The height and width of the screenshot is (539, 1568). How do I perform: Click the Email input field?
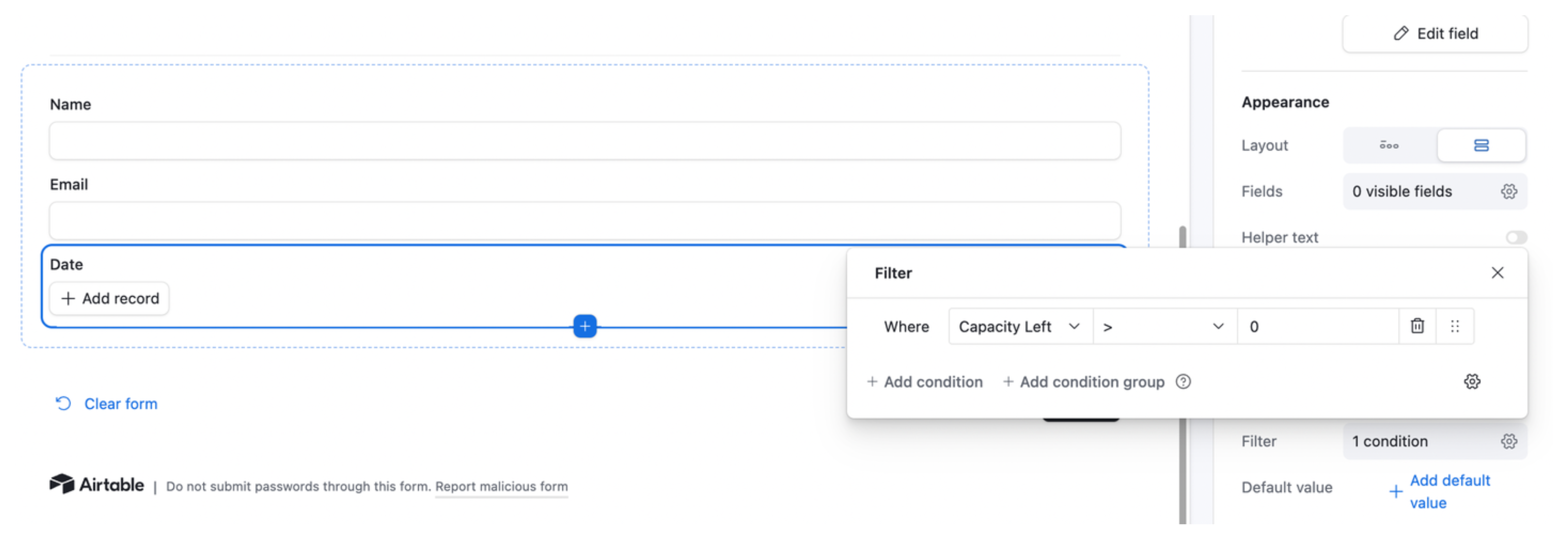[585, 220]
